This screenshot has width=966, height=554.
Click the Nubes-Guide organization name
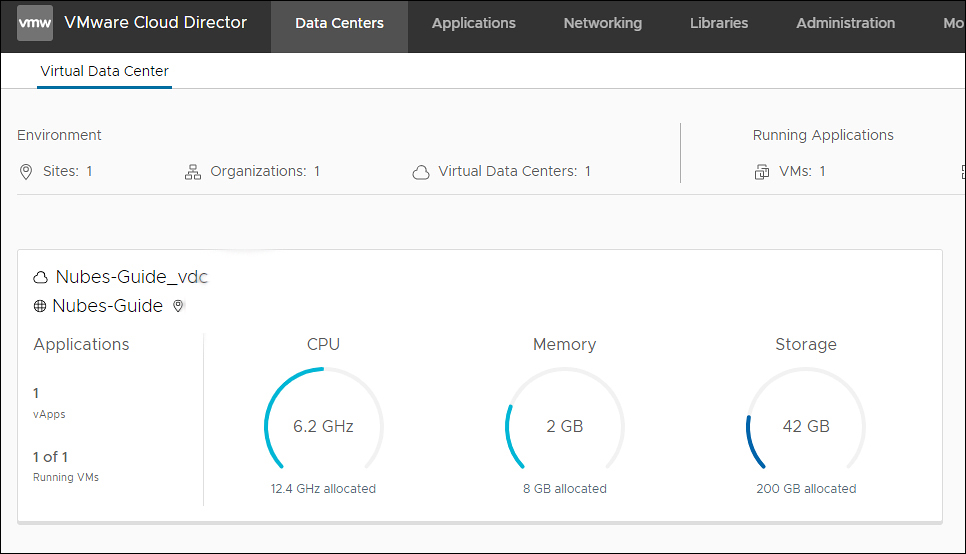107,306
